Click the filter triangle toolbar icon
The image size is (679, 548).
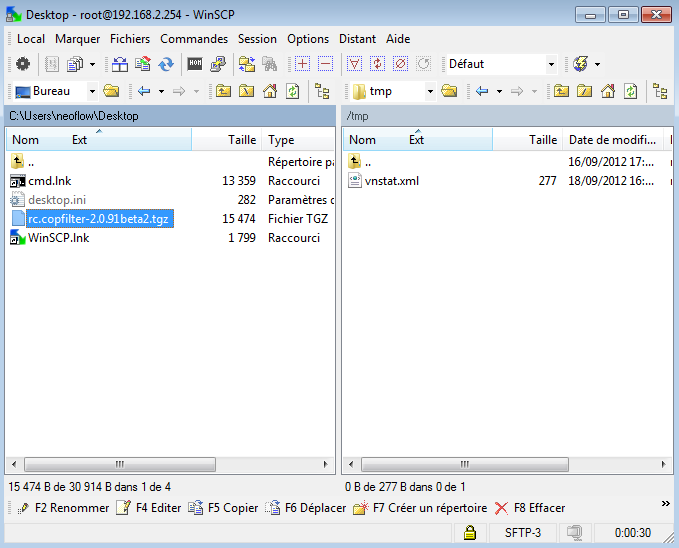tap(354, 64)
